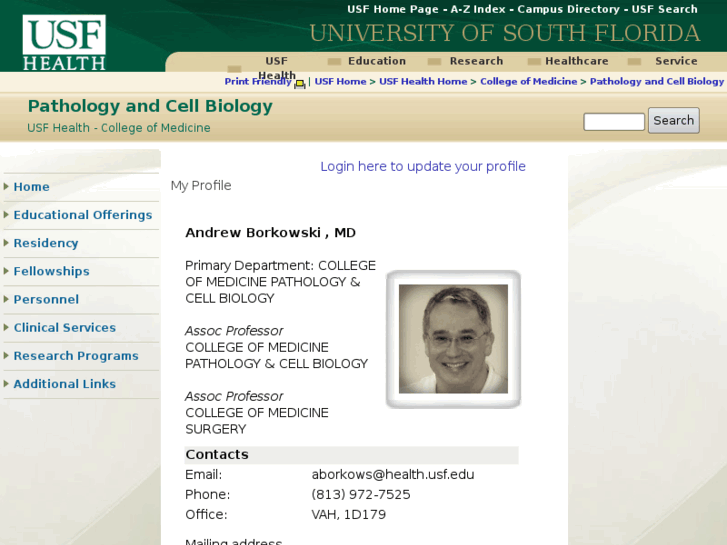727x545 pixels.
Task: Click the University of South Florida banner title
Action: (x=504, y=33)
